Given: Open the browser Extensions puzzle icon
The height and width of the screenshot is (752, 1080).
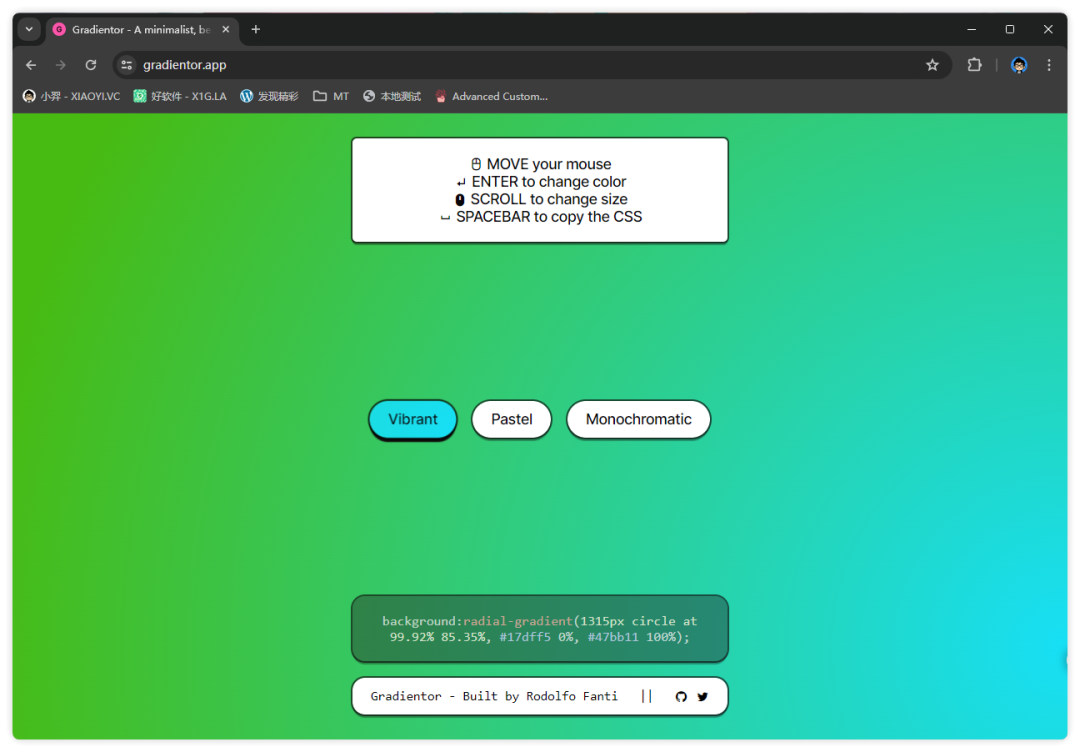Looking at the screenshot, I should [x=974, y=65].
